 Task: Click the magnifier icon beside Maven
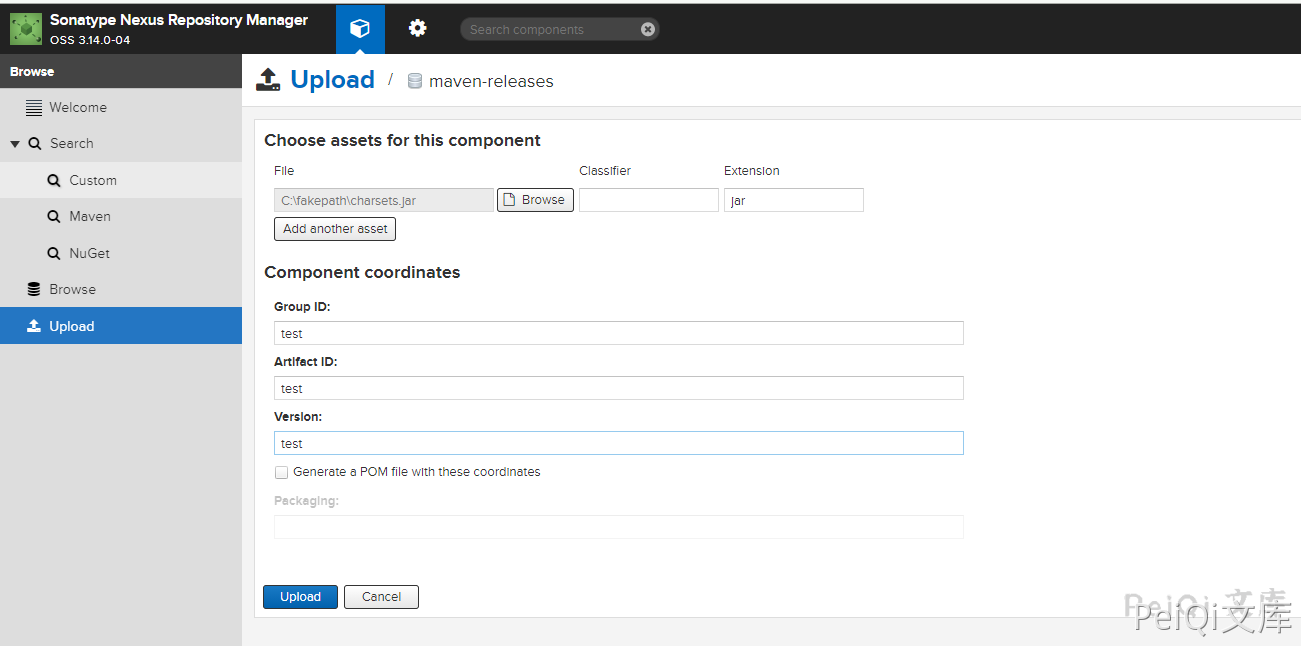(54, 217)
